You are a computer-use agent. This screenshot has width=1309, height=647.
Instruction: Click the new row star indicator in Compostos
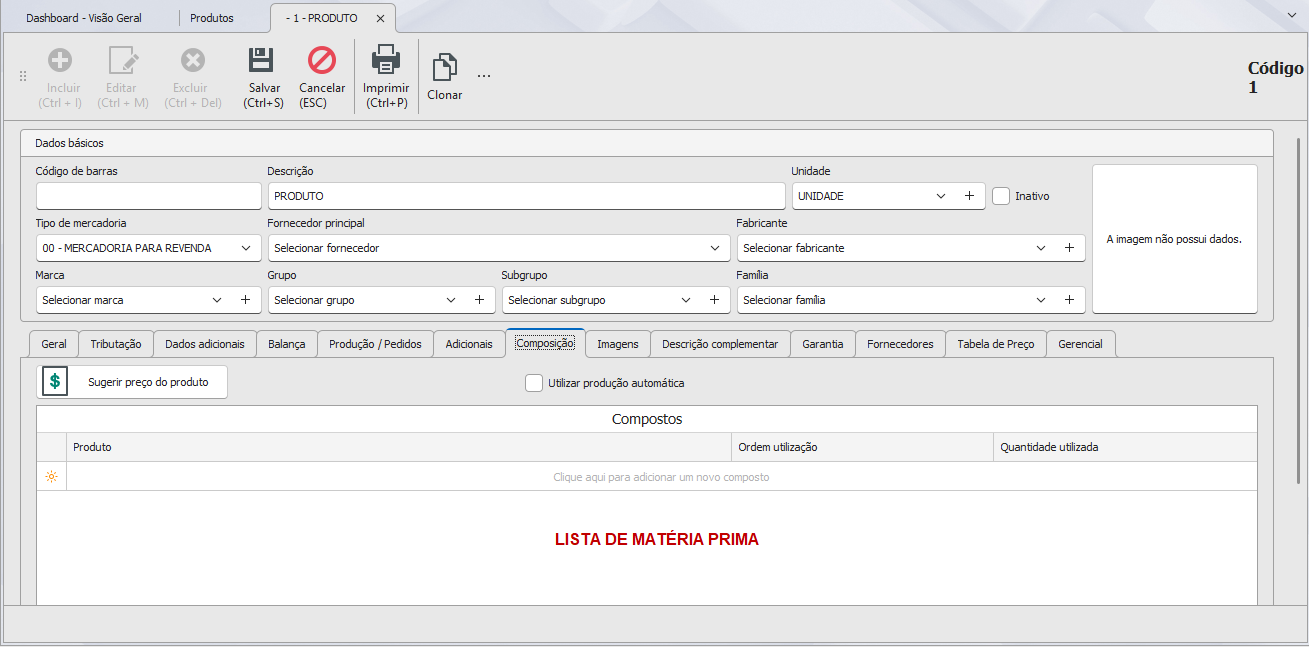coord(51,477)
